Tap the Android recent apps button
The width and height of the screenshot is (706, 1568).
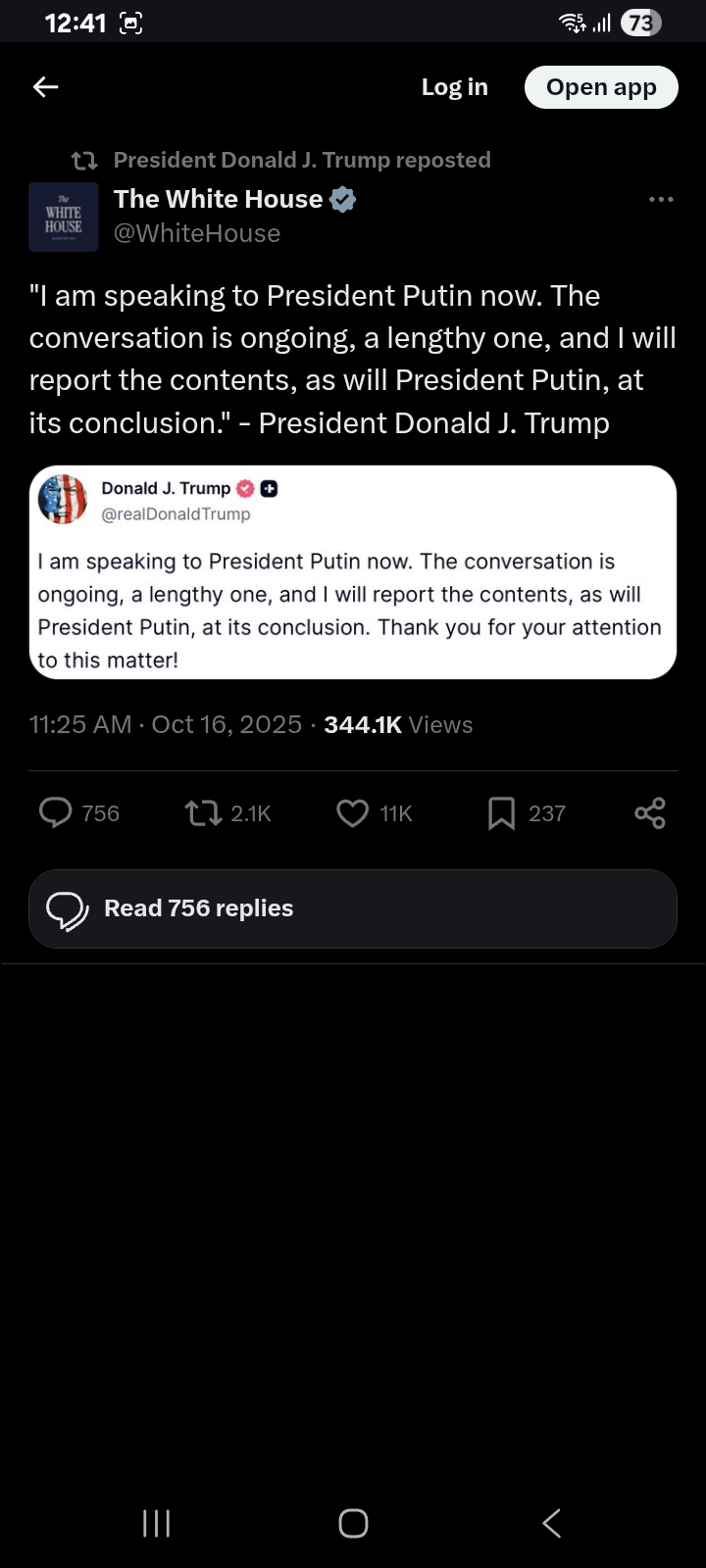coord(157,1523)
